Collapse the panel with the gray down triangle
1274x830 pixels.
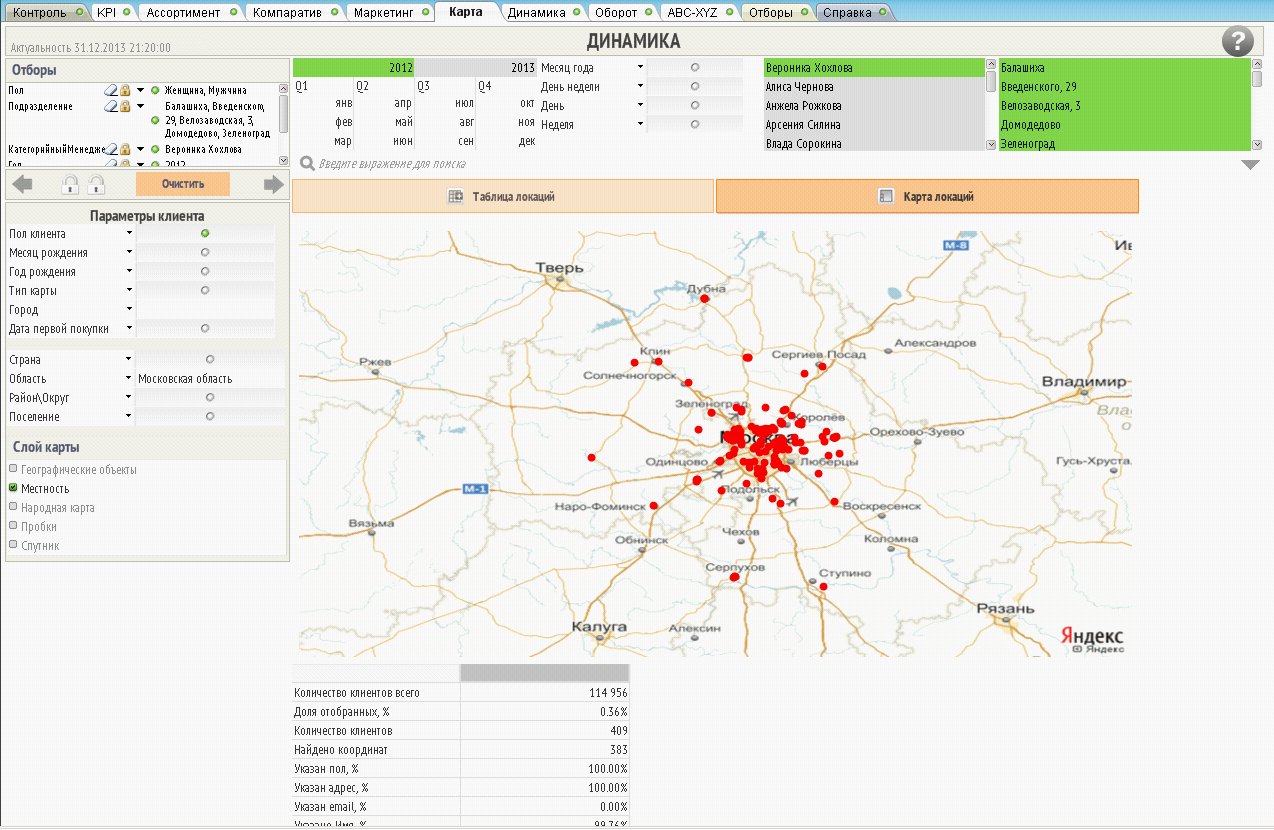point(1250,165)
